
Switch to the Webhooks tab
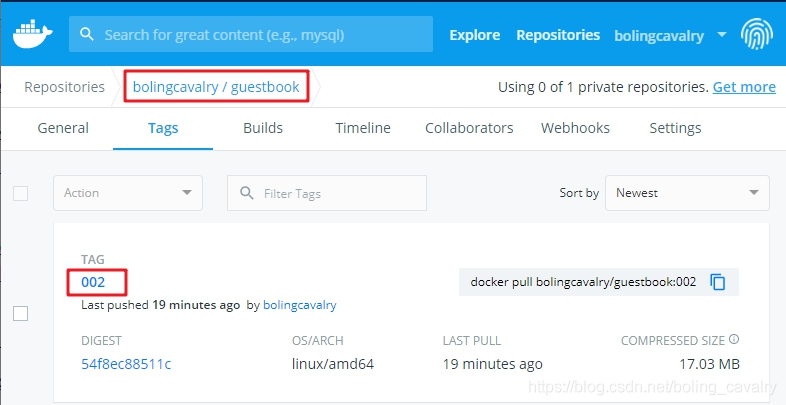point(575,128)
